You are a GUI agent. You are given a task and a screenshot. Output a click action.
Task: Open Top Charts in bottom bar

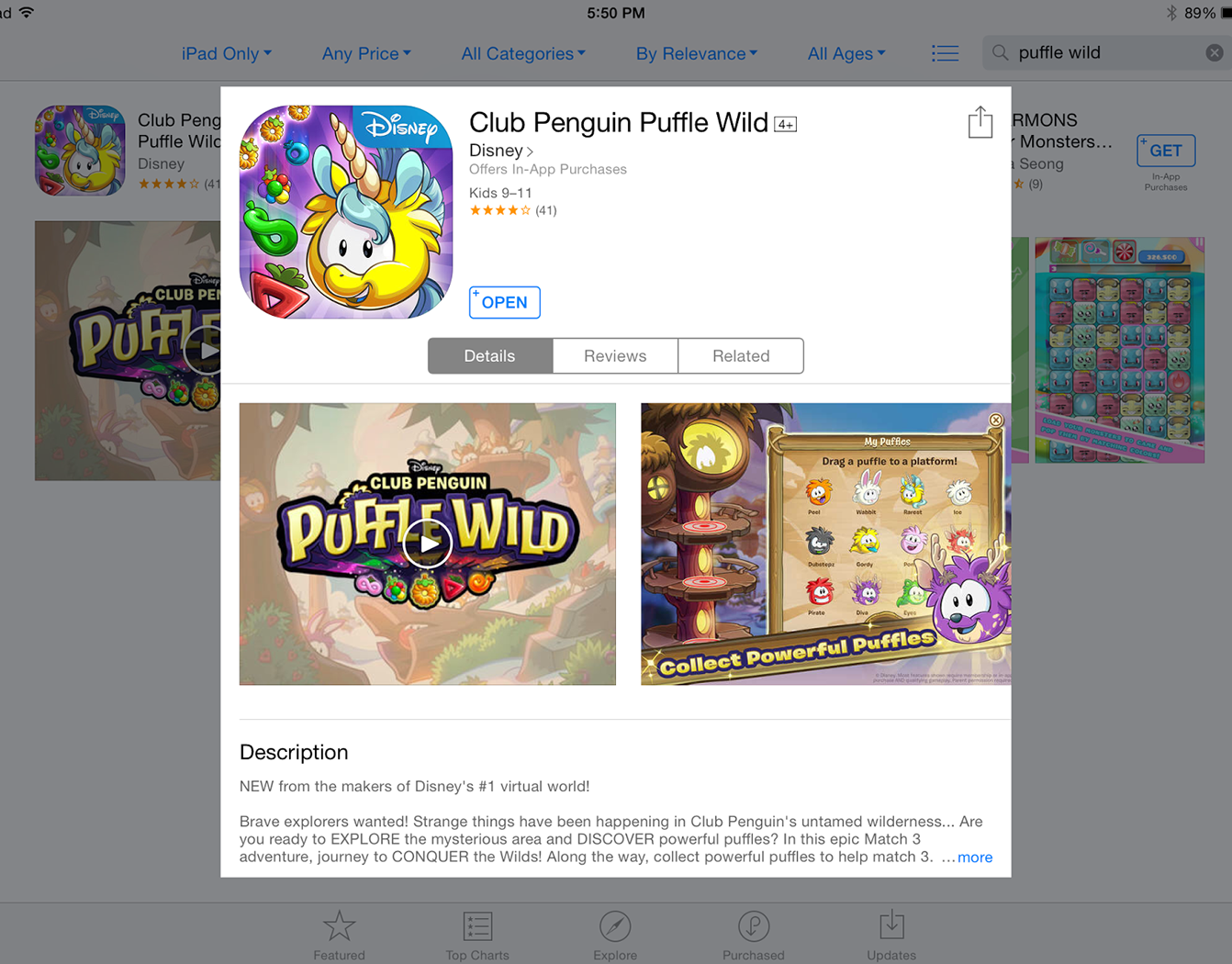coord(477,936)
